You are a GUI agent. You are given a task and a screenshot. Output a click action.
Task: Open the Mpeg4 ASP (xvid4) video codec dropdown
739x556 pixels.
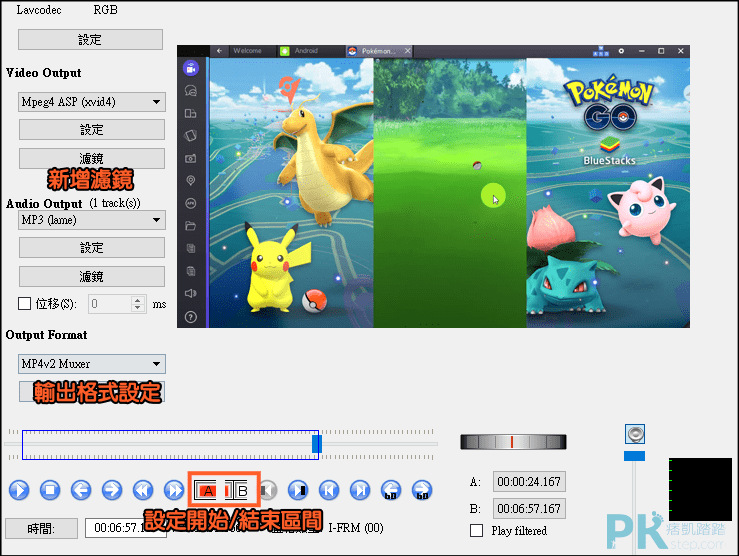pyautogui.click(x=92, y=102)
